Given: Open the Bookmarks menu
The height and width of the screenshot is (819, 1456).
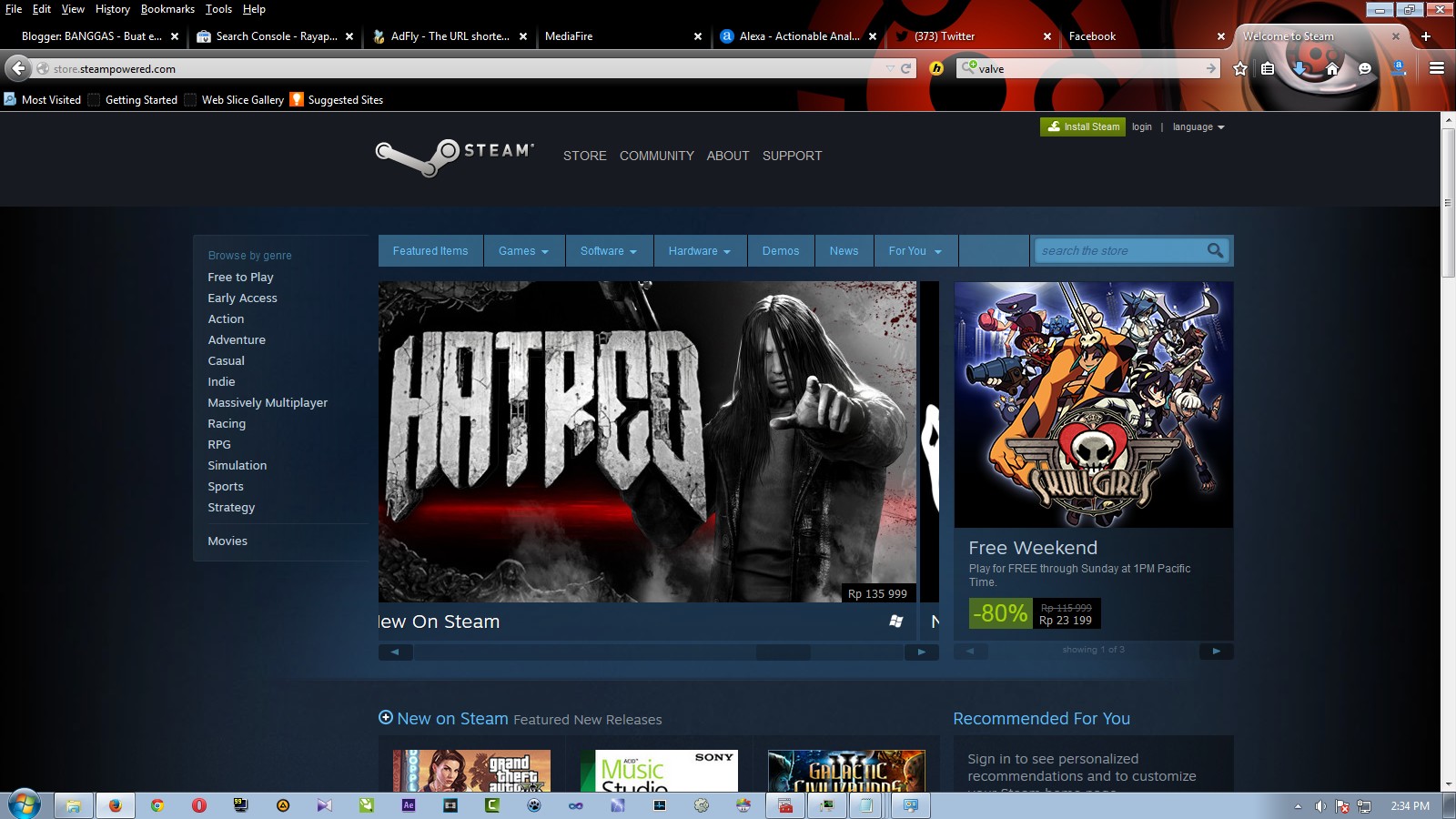Looking at the screenshot, I should pos(167,9).
